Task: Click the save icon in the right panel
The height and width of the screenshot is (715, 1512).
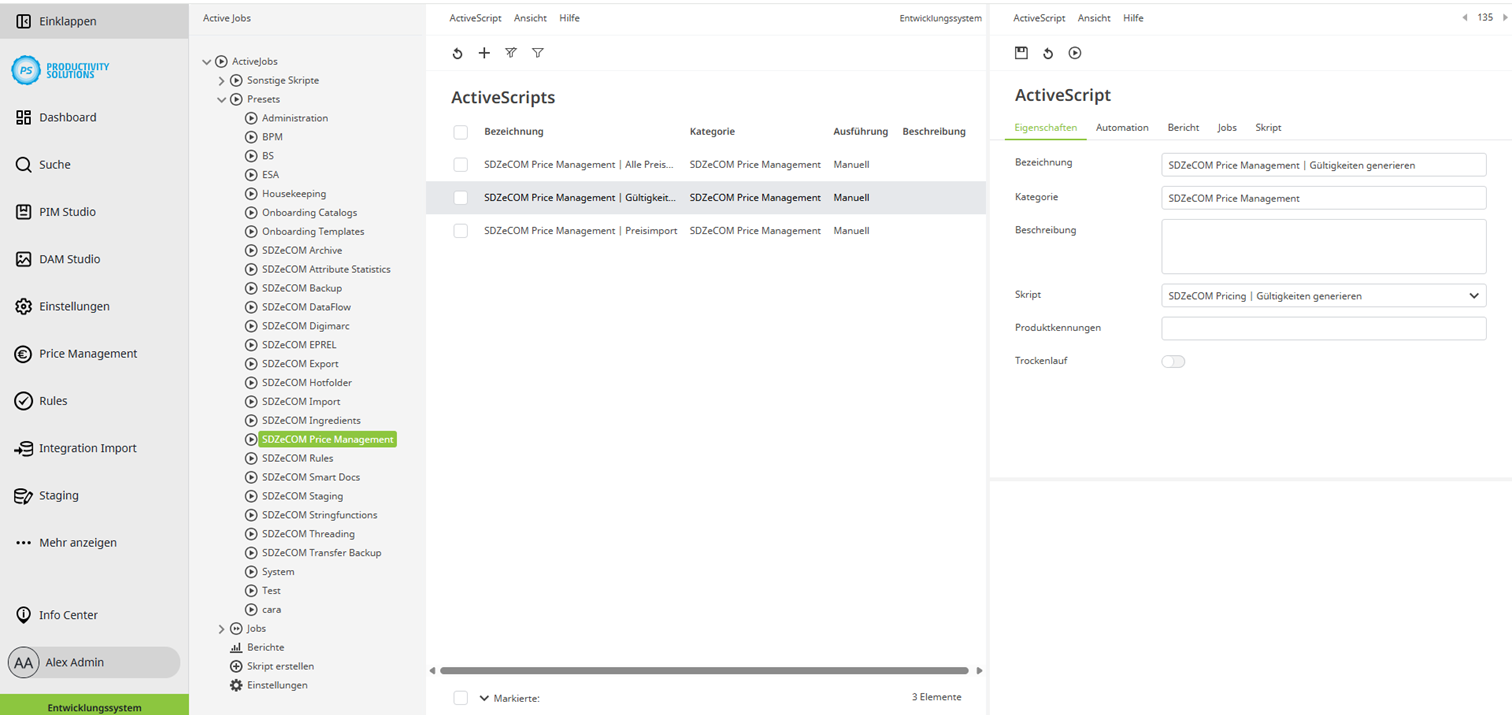Action: coord(1021,53)
